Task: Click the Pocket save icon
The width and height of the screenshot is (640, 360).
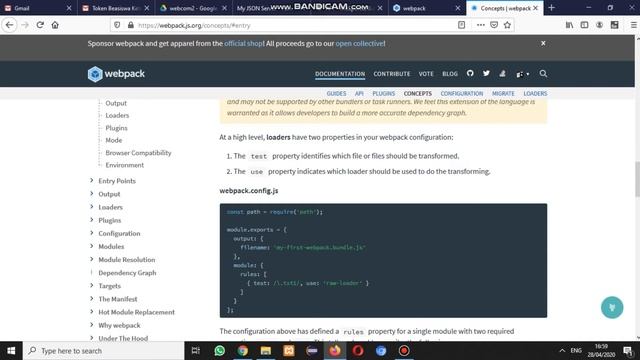Action: click(x=494, y=25)
